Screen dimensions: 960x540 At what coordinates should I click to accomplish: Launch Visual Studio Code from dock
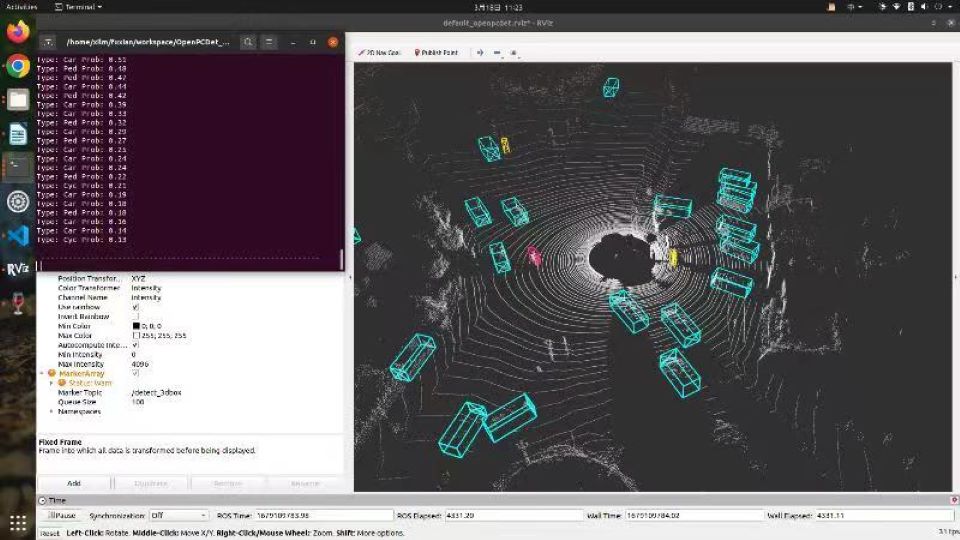click(x=18, y=236)
